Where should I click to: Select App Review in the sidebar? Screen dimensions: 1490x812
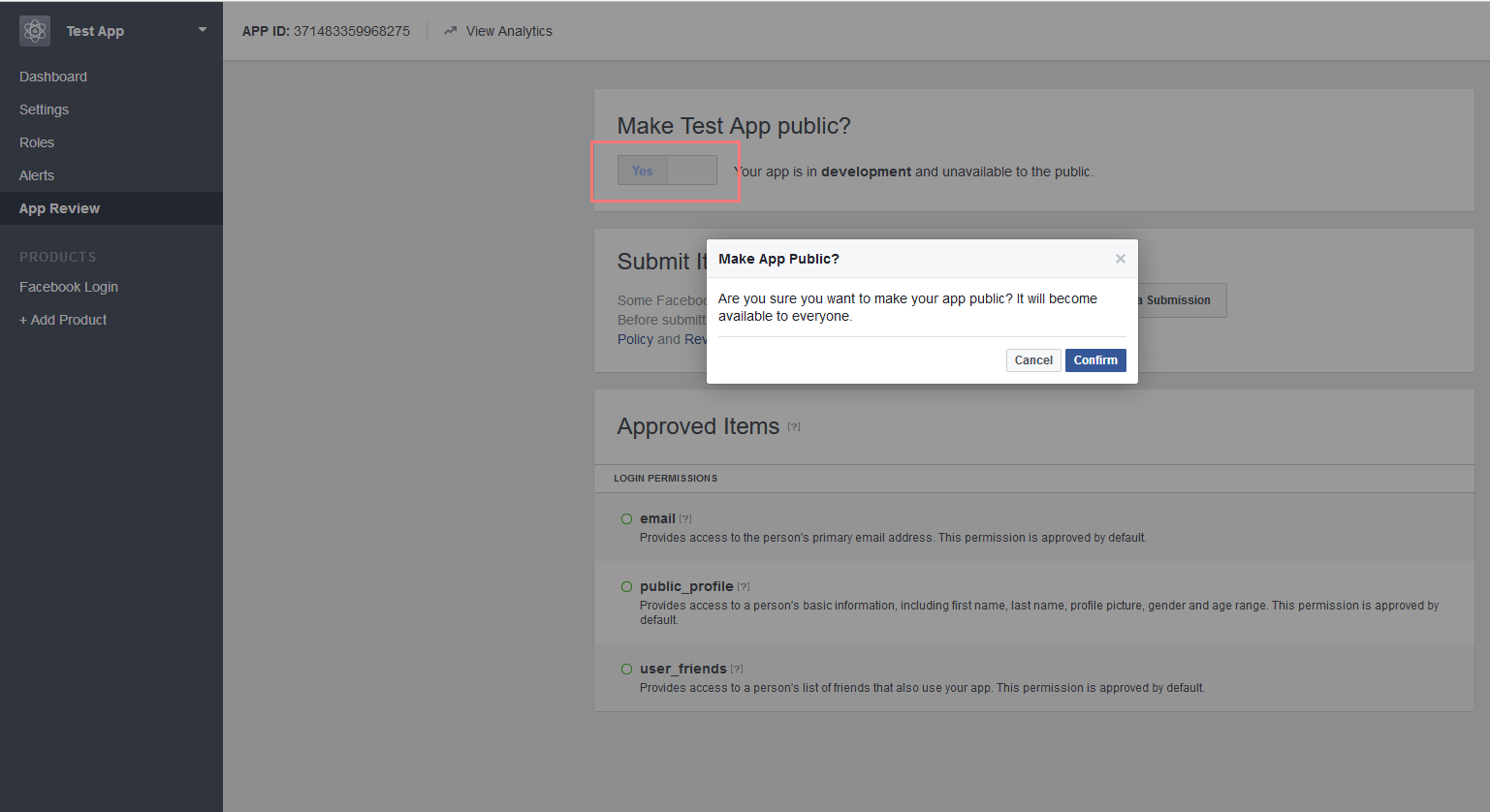point(111,208)
